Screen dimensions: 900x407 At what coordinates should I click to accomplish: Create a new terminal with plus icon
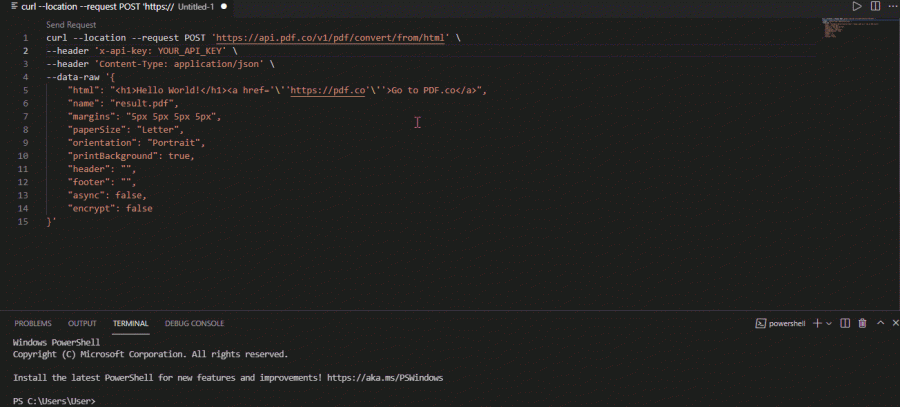[x=817, y=323]
